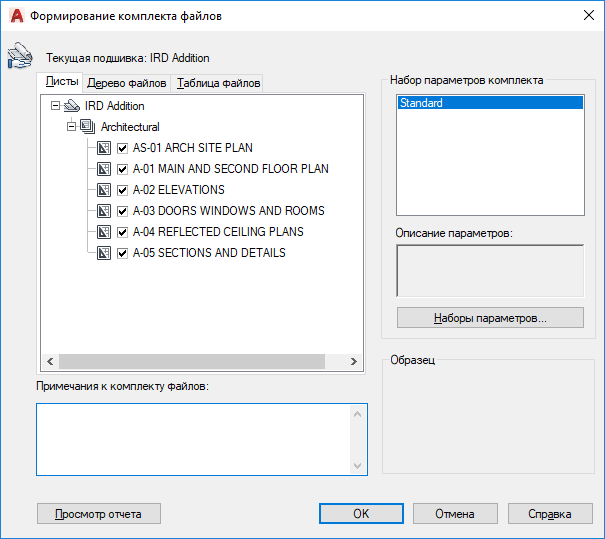Click the A-03 DOORS WINDOWS AND ROOMS sheet icon
Viewport: 605px width, 539px height.
click(104, 211)
